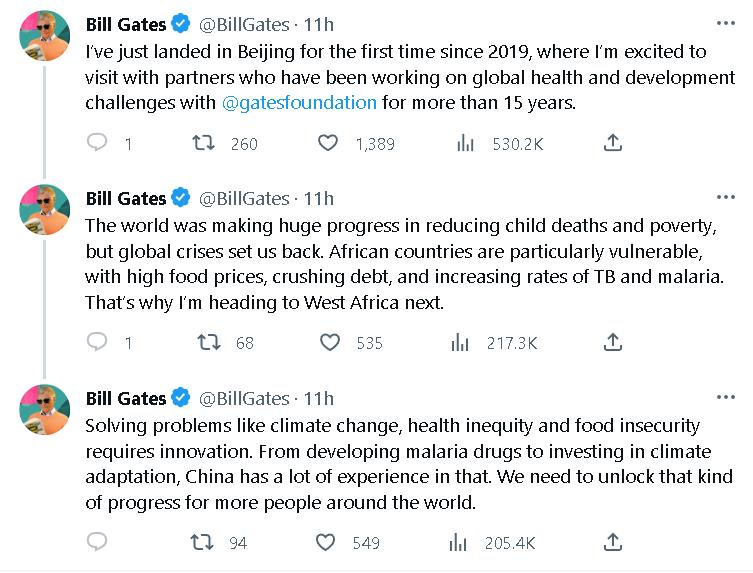Retweet the Beijing landing tweet
Image resolution: width=753 pixels, height=573 pixels.
click(205, 143)
